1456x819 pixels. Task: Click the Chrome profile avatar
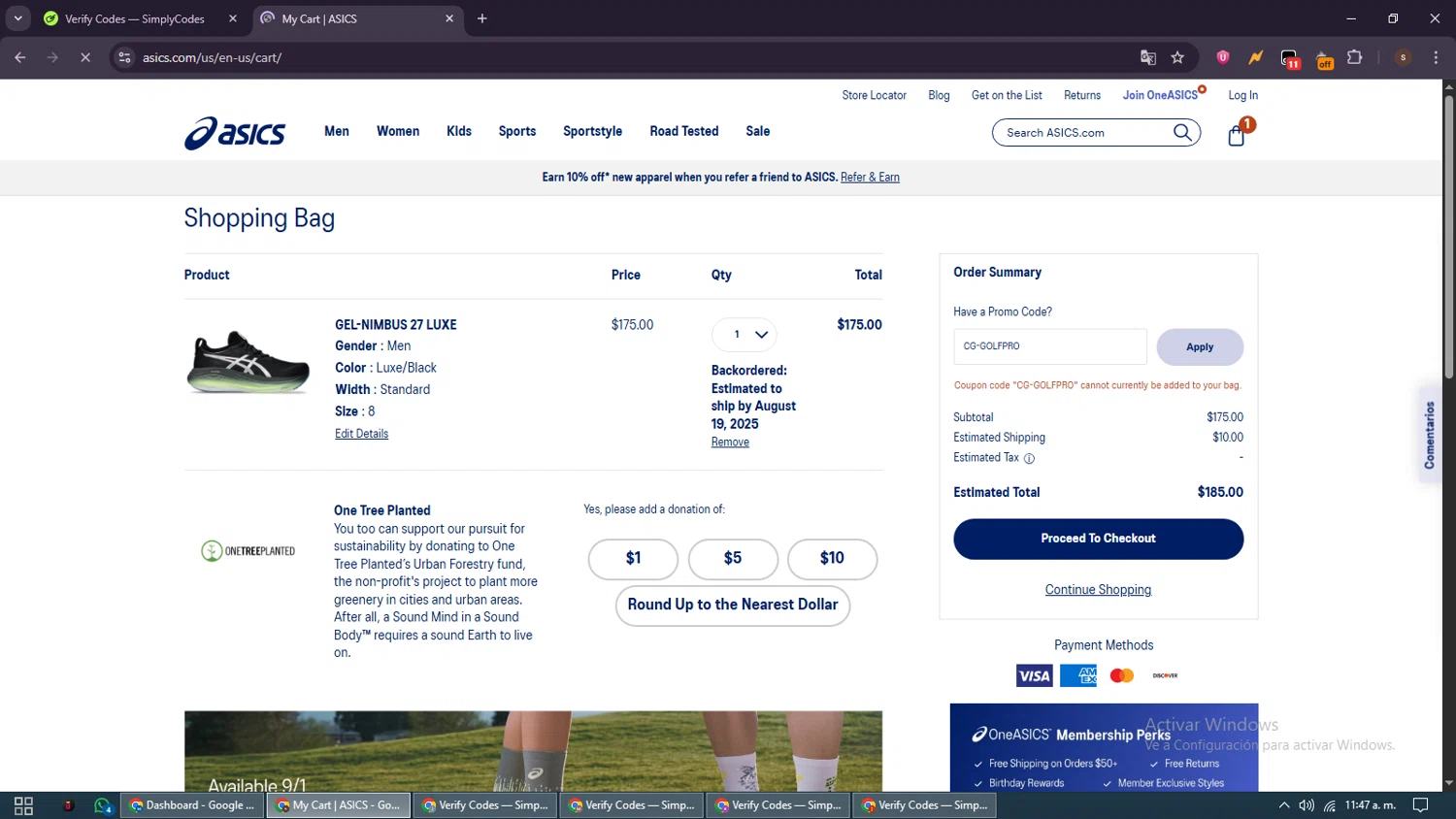click(x=1403, y=57)
